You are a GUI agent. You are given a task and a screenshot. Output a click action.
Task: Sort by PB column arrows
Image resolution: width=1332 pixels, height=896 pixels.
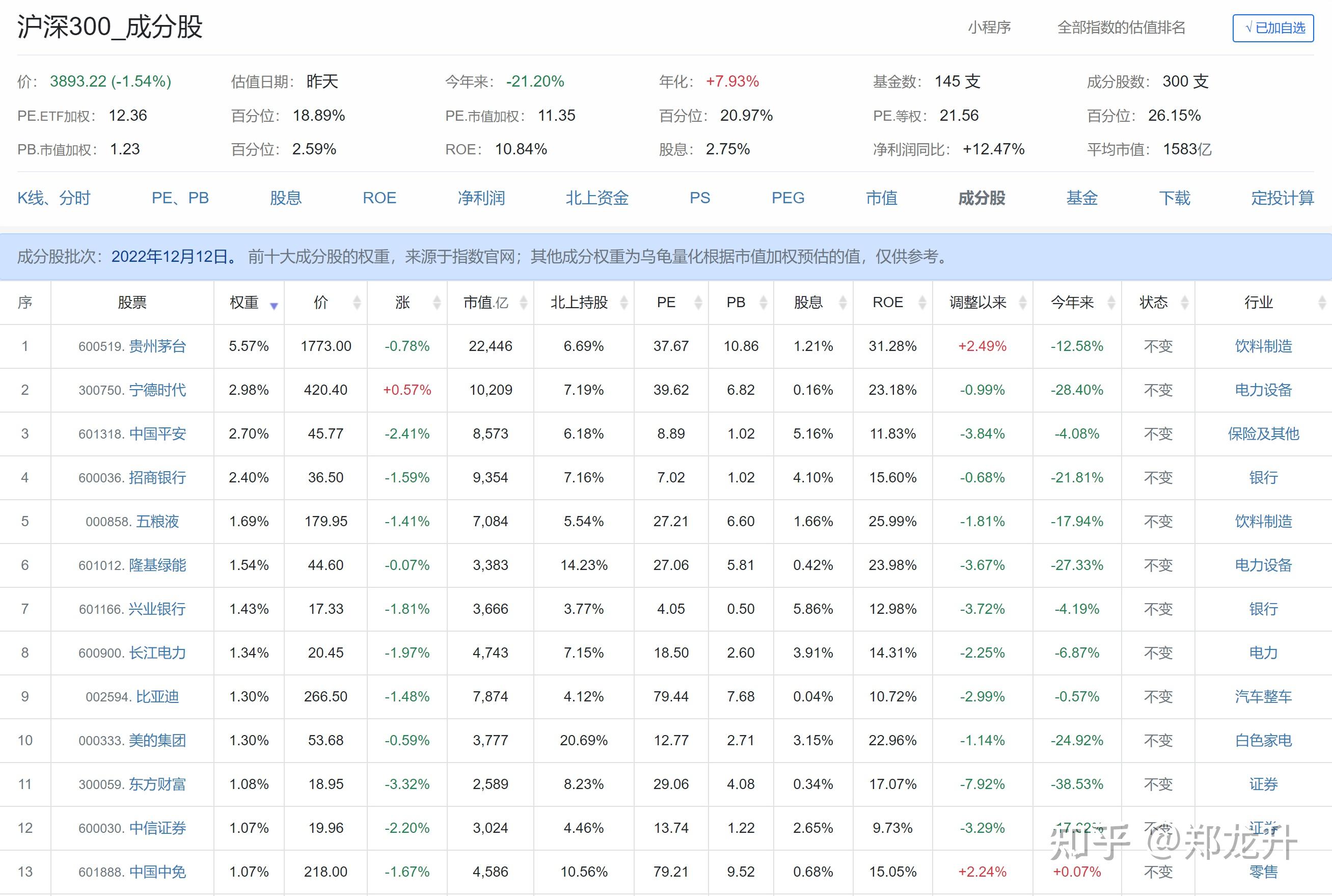click(x=763, y=302)
